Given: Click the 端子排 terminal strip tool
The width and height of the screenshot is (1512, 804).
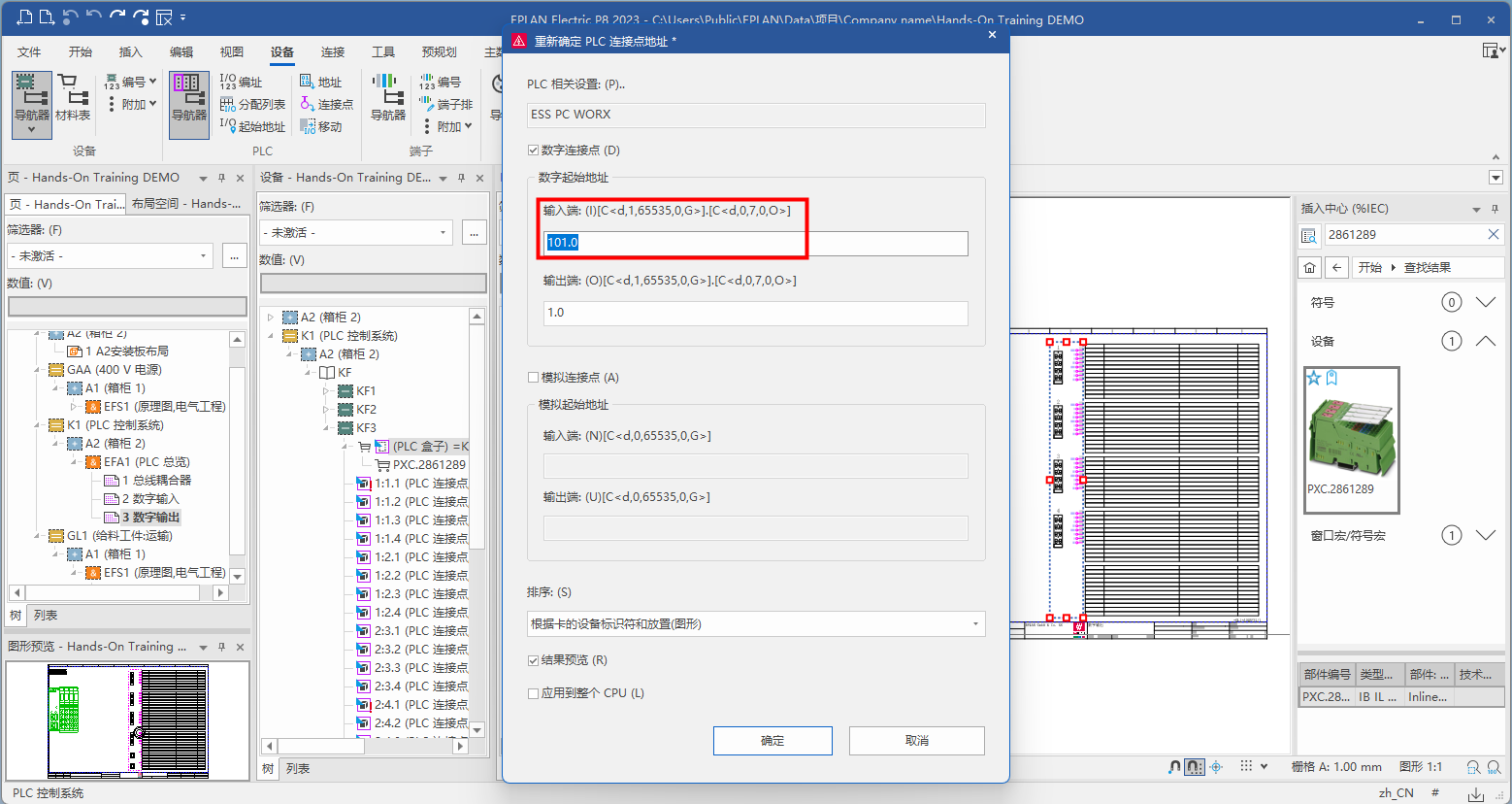Looking at the screenshot, I should coord(445,104).
